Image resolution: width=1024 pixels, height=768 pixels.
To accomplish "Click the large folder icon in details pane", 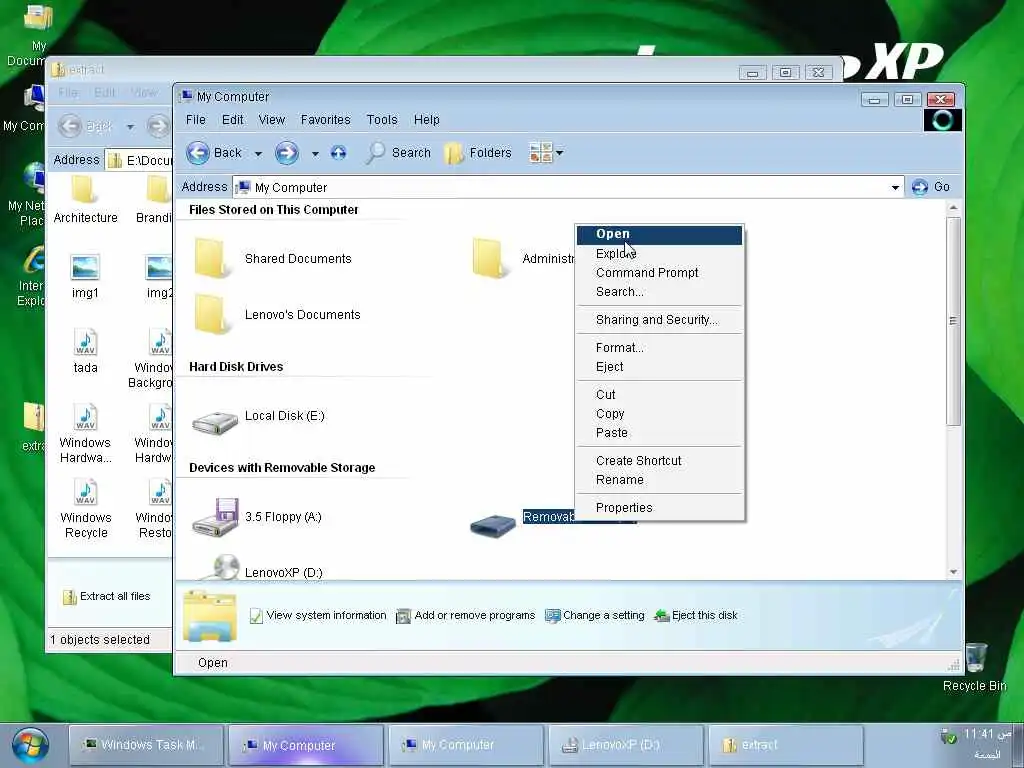I will (209, 616).
